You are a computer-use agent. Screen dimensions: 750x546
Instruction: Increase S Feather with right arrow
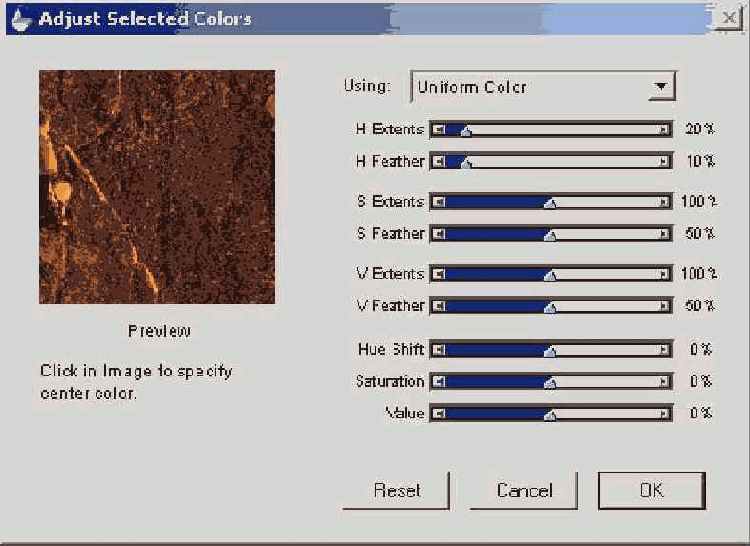coord(663,234)
